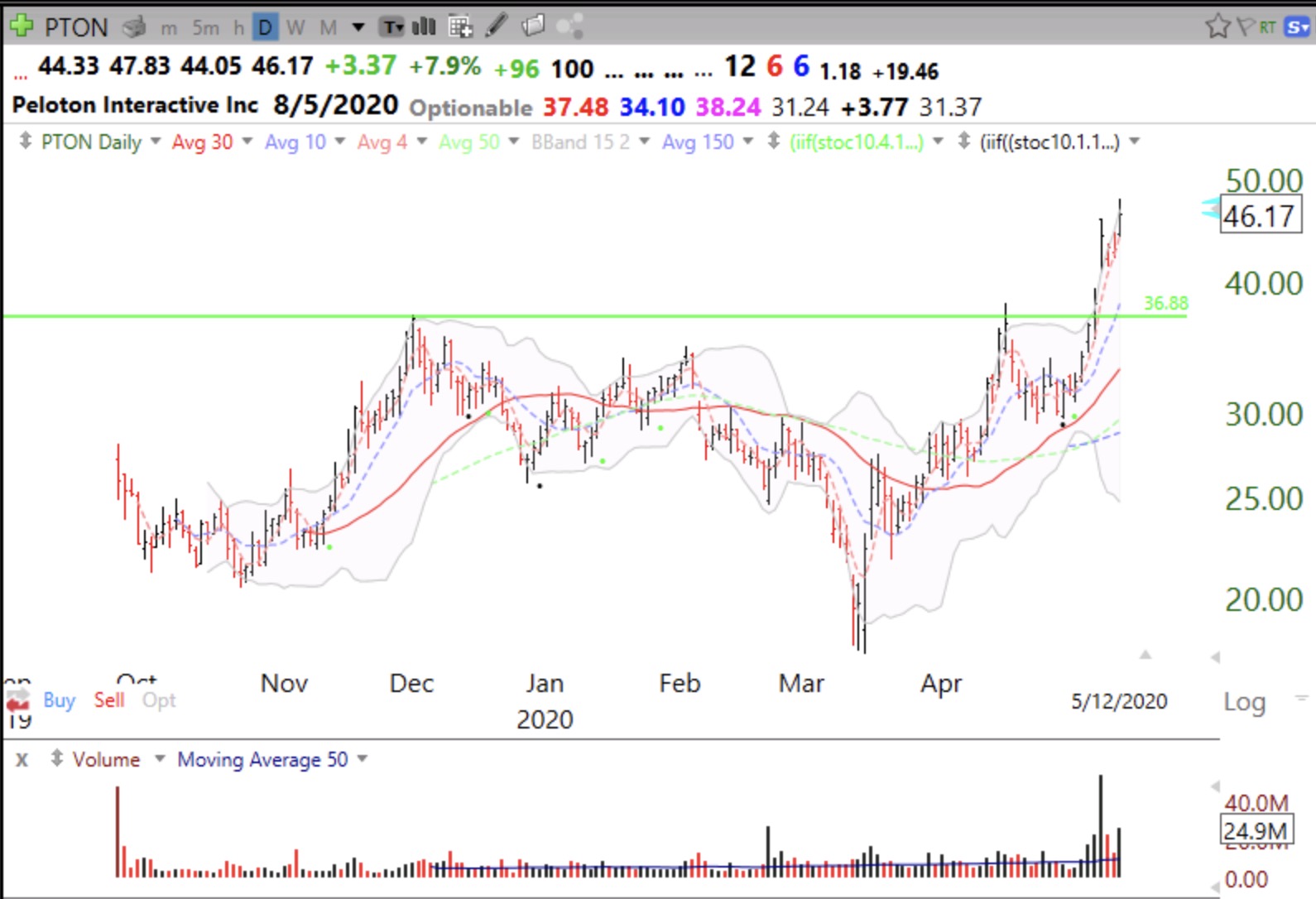
Task: Open the timeframe dropdown arrow
Action: click(x=358, y=27)
